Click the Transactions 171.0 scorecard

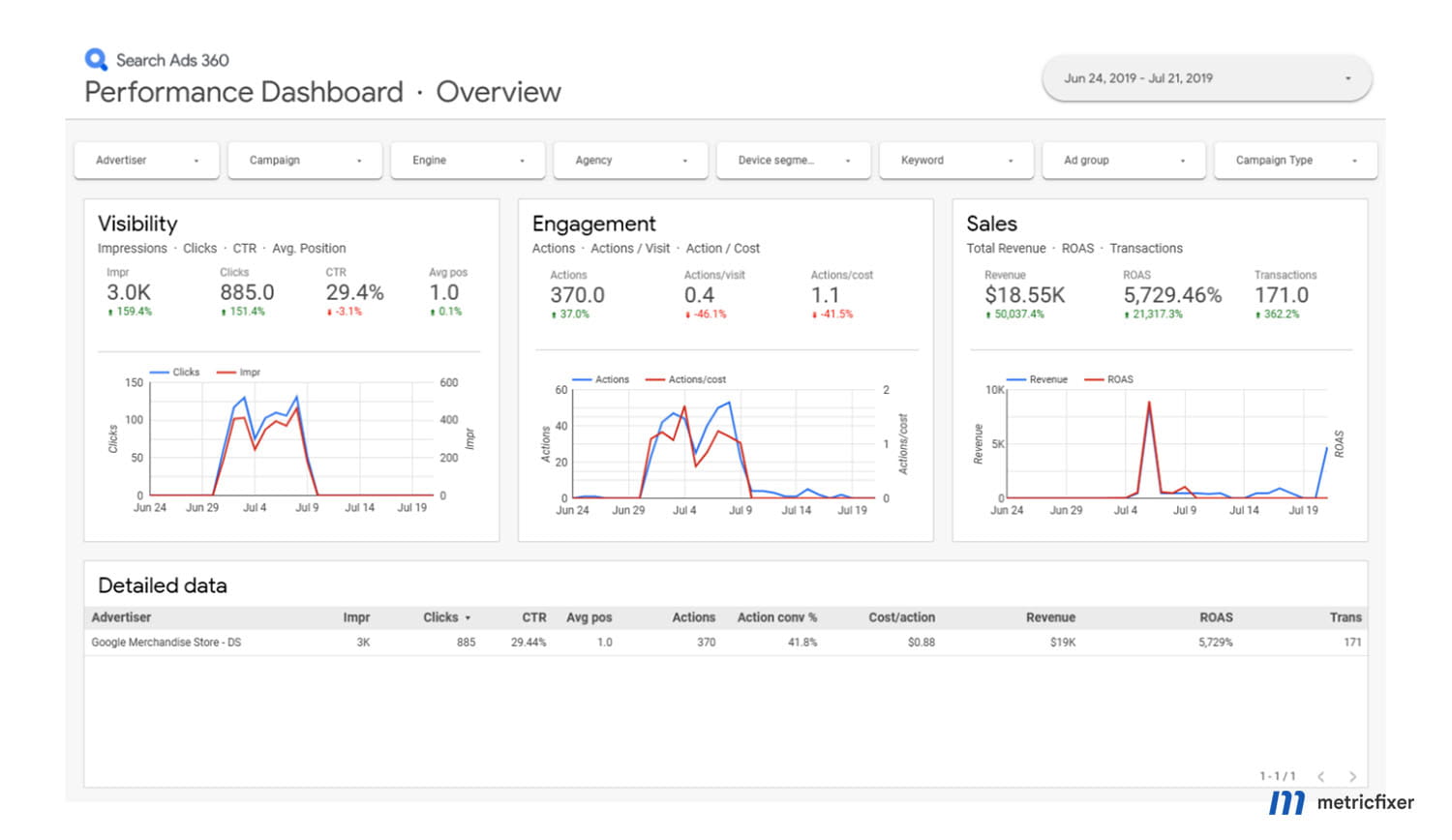1285,295
